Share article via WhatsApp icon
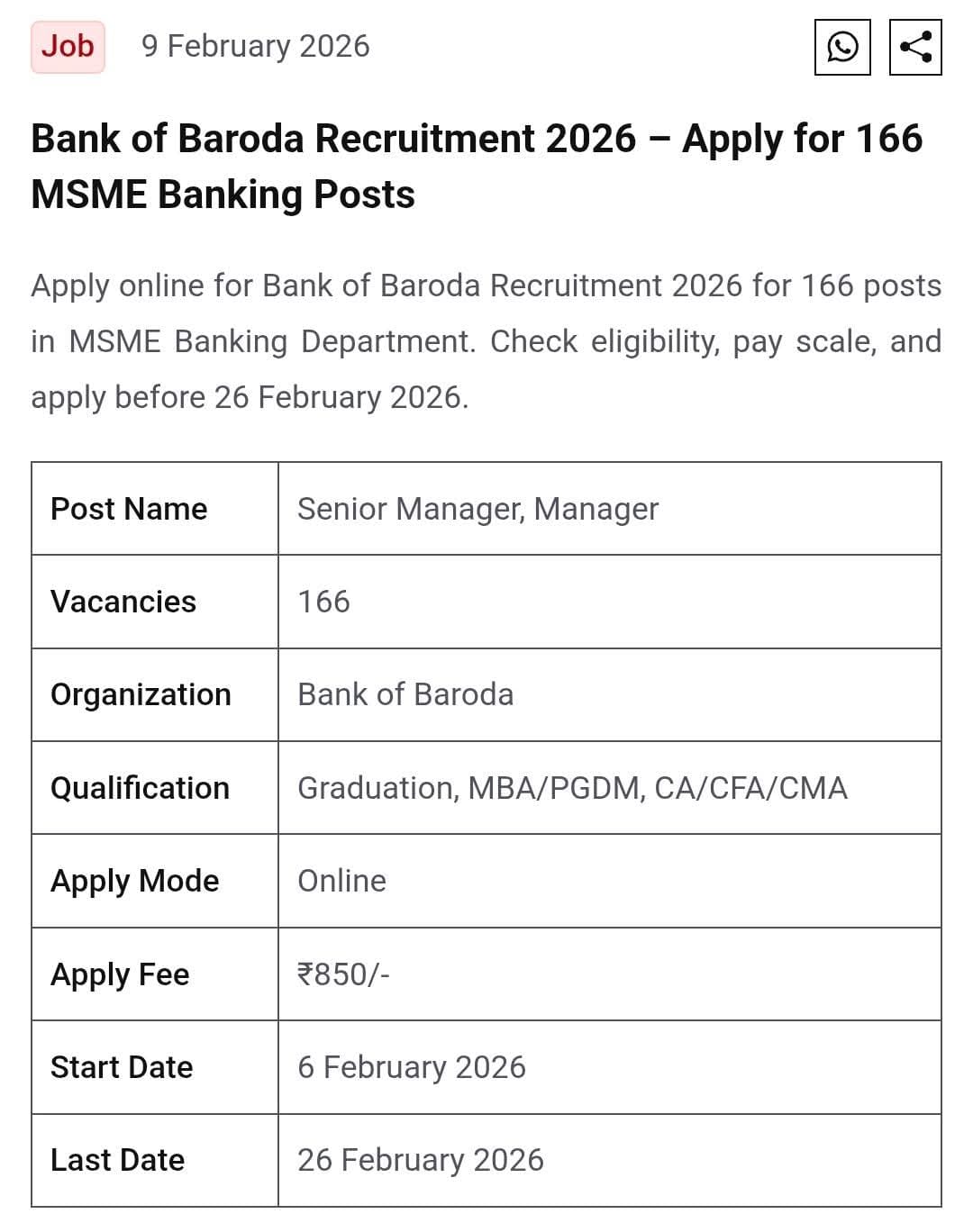 point(842,47)
